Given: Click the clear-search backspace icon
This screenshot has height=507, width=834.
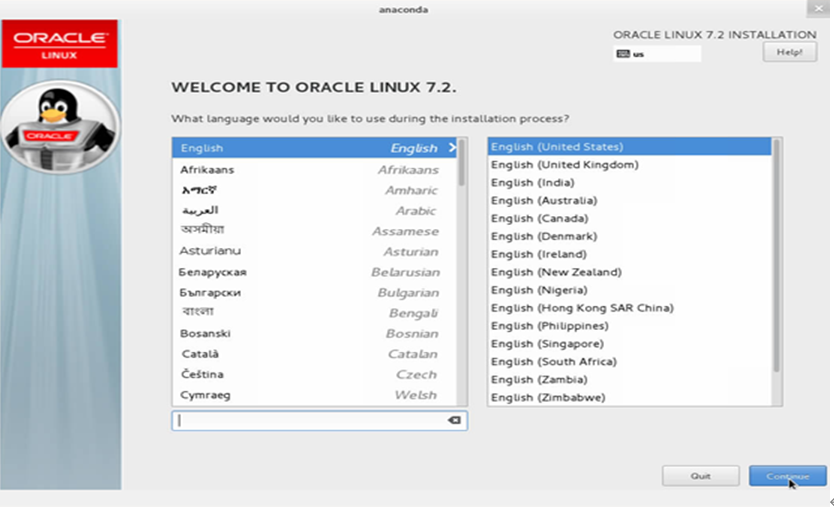Looking at the screenshot, I should 454,420.
